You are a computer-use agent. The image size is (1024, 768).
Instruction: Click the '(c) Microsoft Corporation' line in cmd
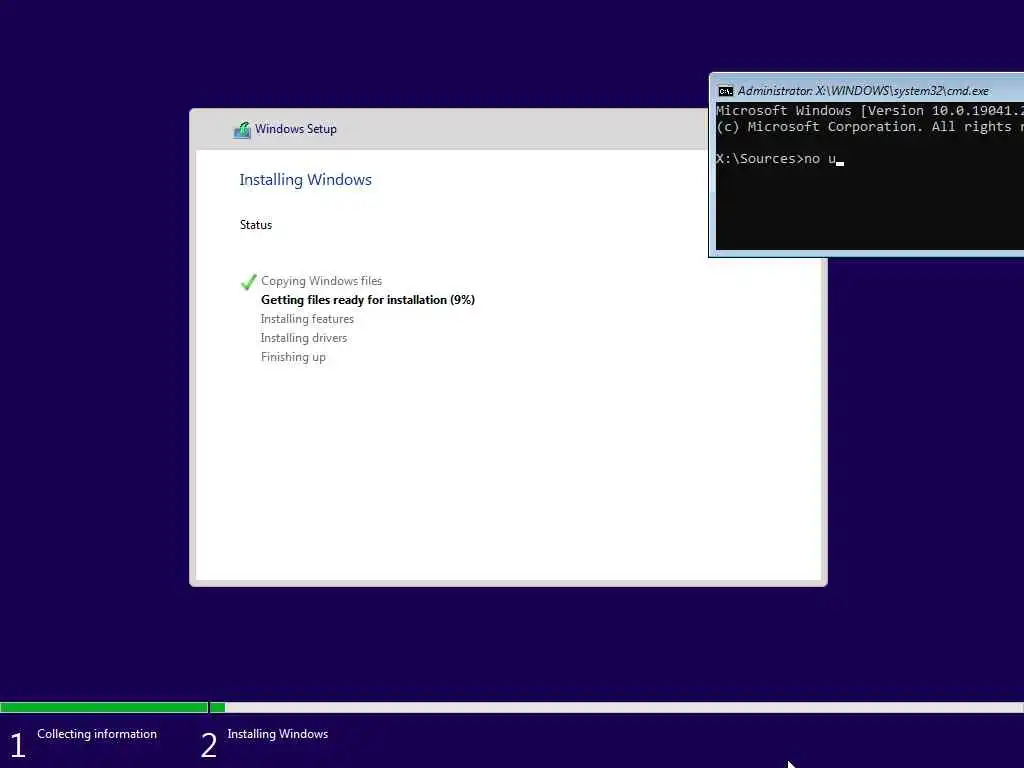pyautogui.click(x=869, y=127)
